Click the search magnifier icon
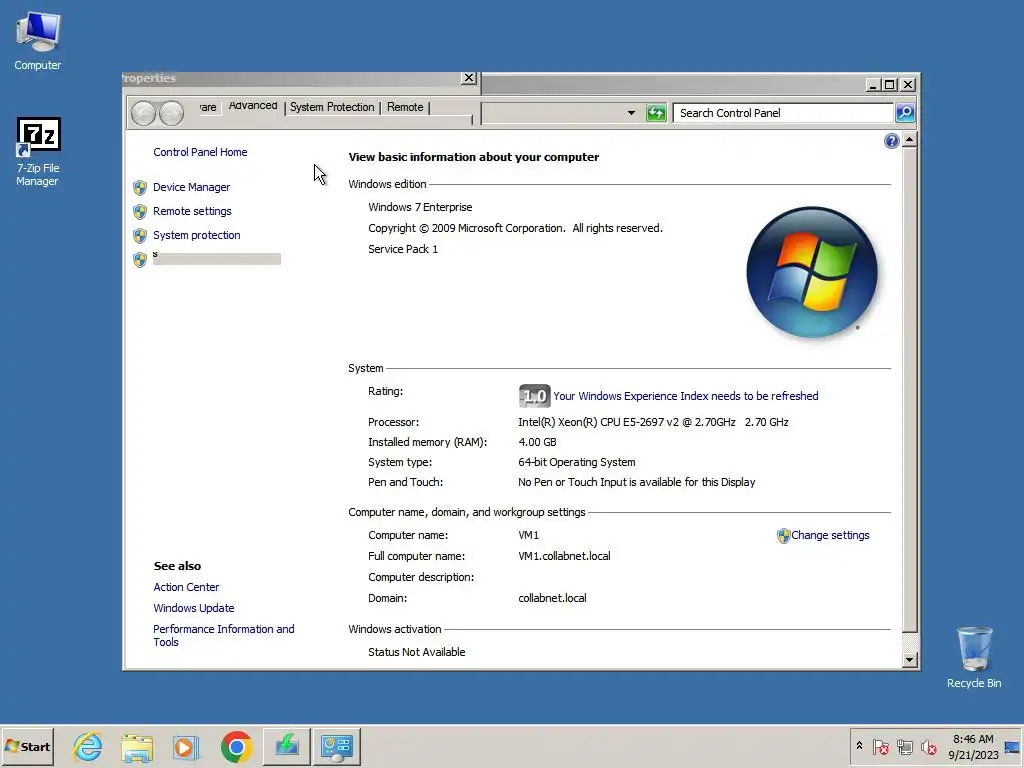This screenshot has width=1024, height=768. (x=905, y=113)
